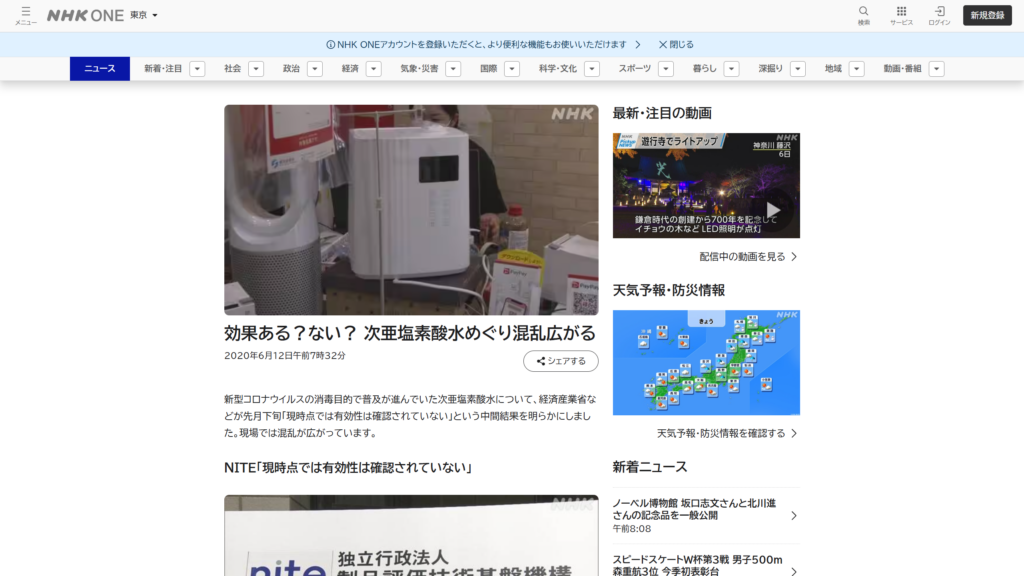Click the chevron next to 配信中の動画を見る

[x=791, y=257]
